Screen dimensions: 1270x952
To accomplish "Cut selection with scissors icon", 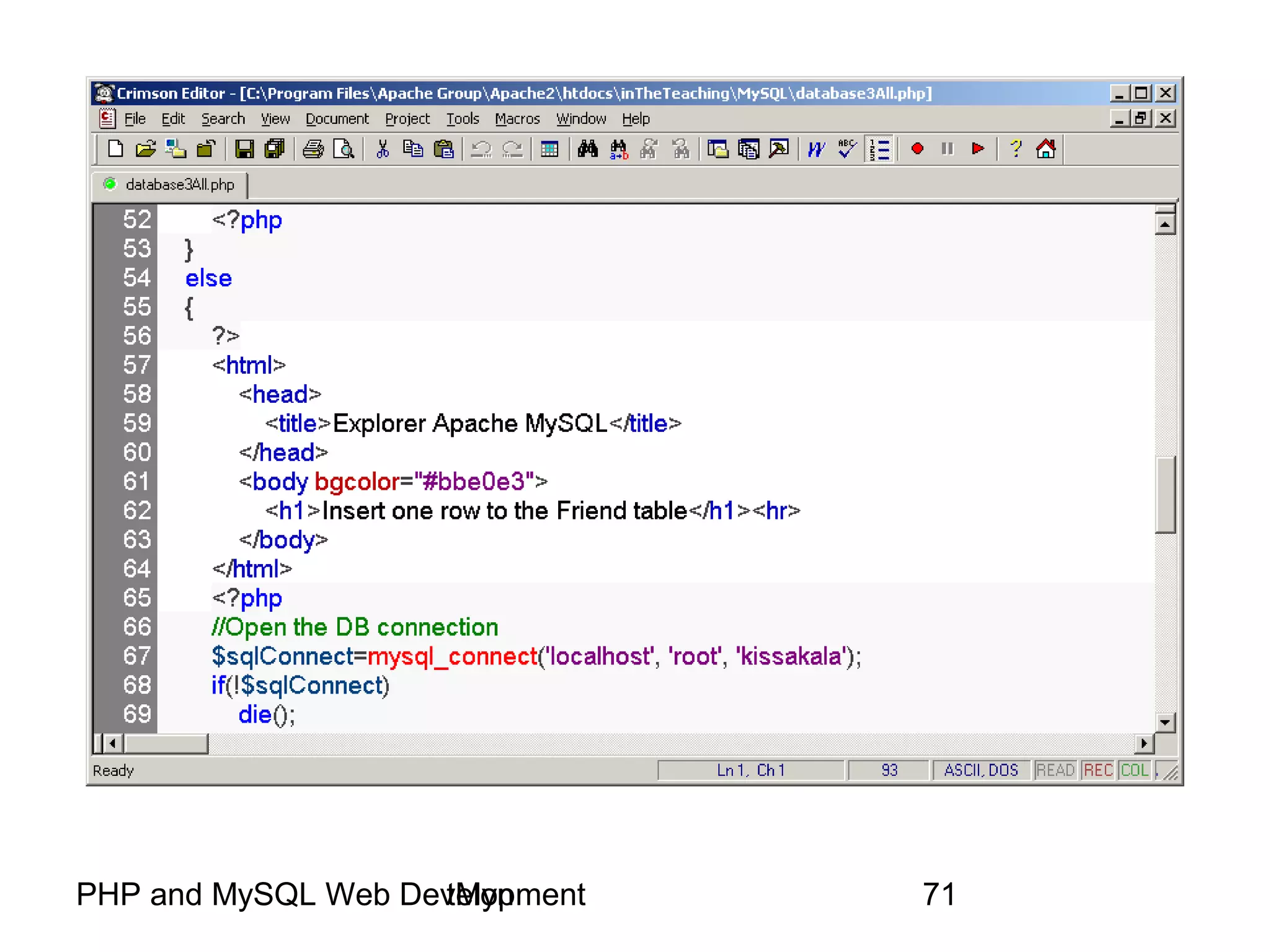I will 383,149.
